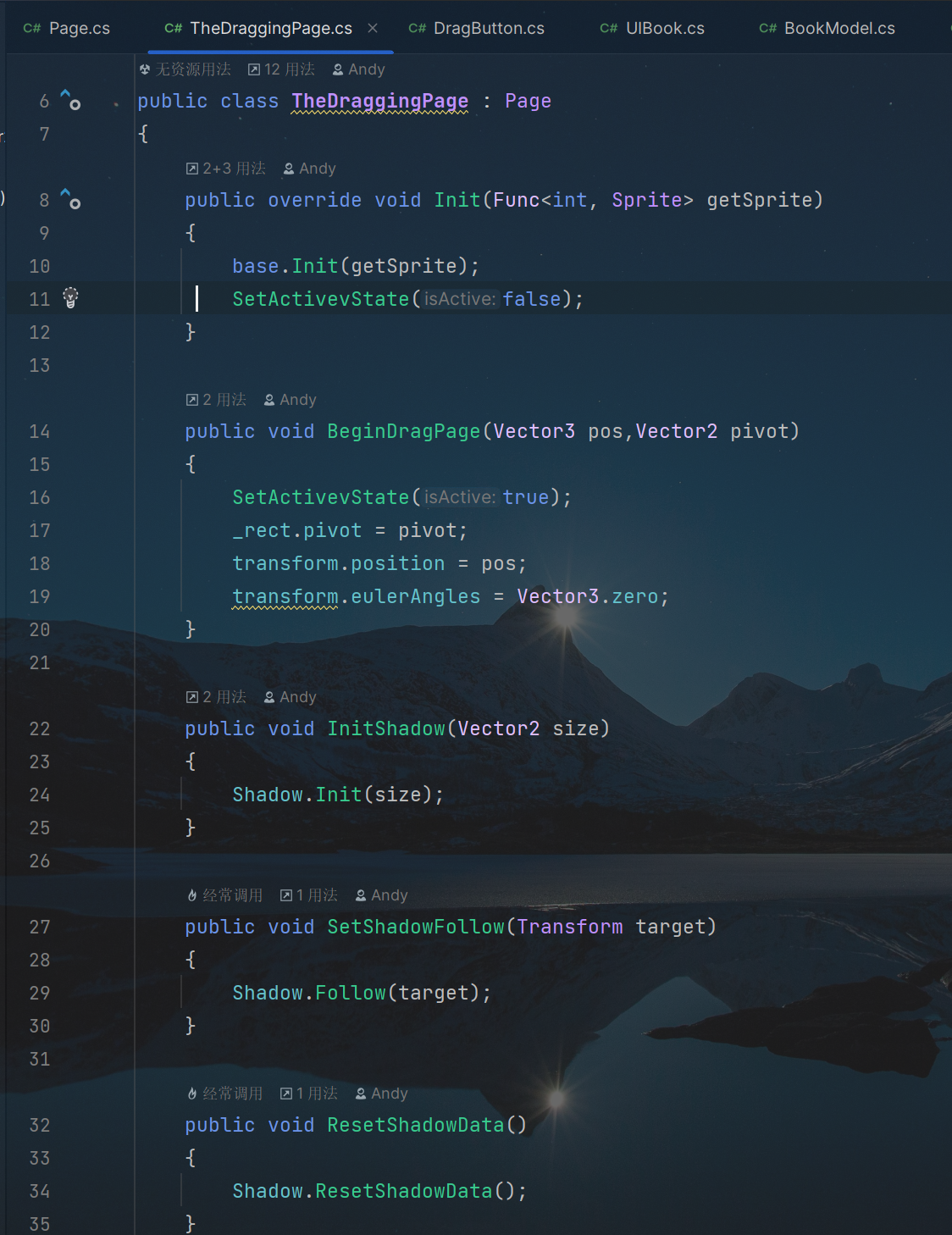Click the Andy author lens above SetShadowFollow
This screenshot has height=1235, width=952.
pos(382,895)
